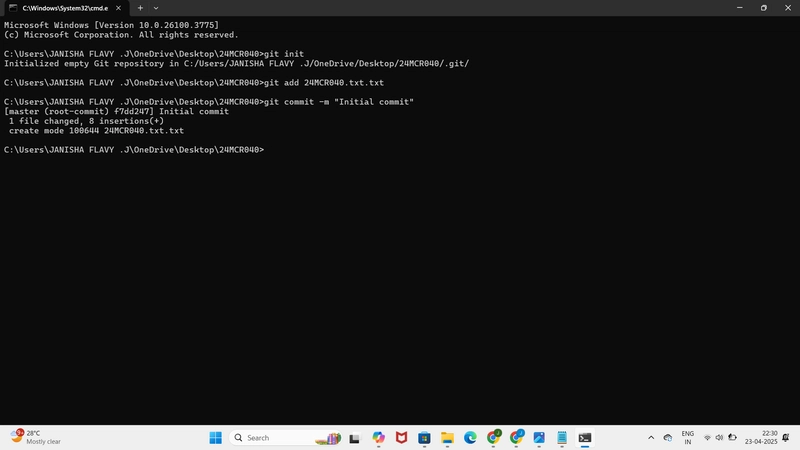Click the cmd icon in the terminal tab

point(13,8)
